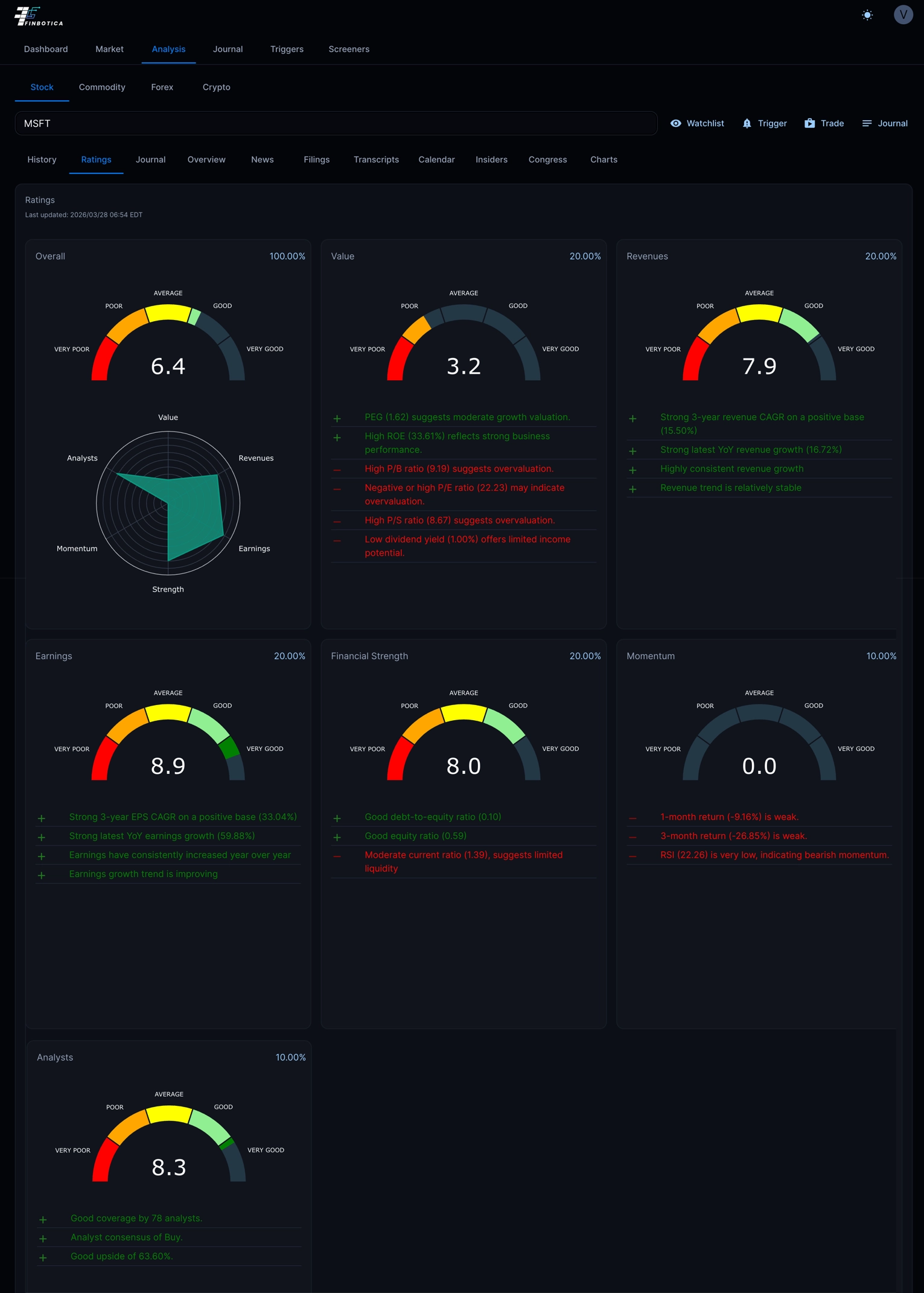Open the user avatar menu
924x1293 pixels.
(902, 15)
